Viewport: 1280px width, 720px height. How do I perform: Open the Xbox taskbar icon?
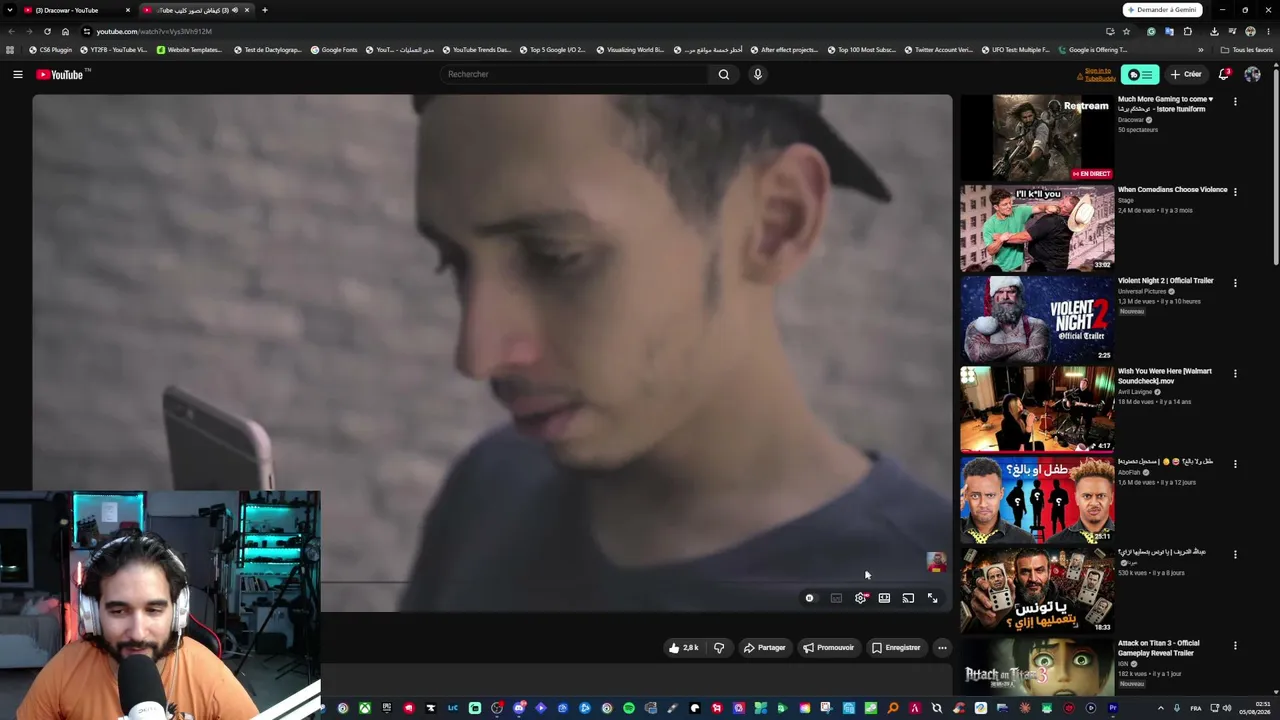pyautogui.click(x=365, y=708)
